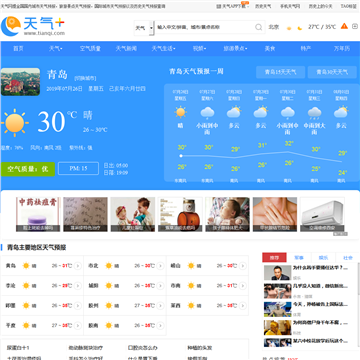Click the sun icon in 胶南 row
Screen dimensions: 360x360
(108, 325)
